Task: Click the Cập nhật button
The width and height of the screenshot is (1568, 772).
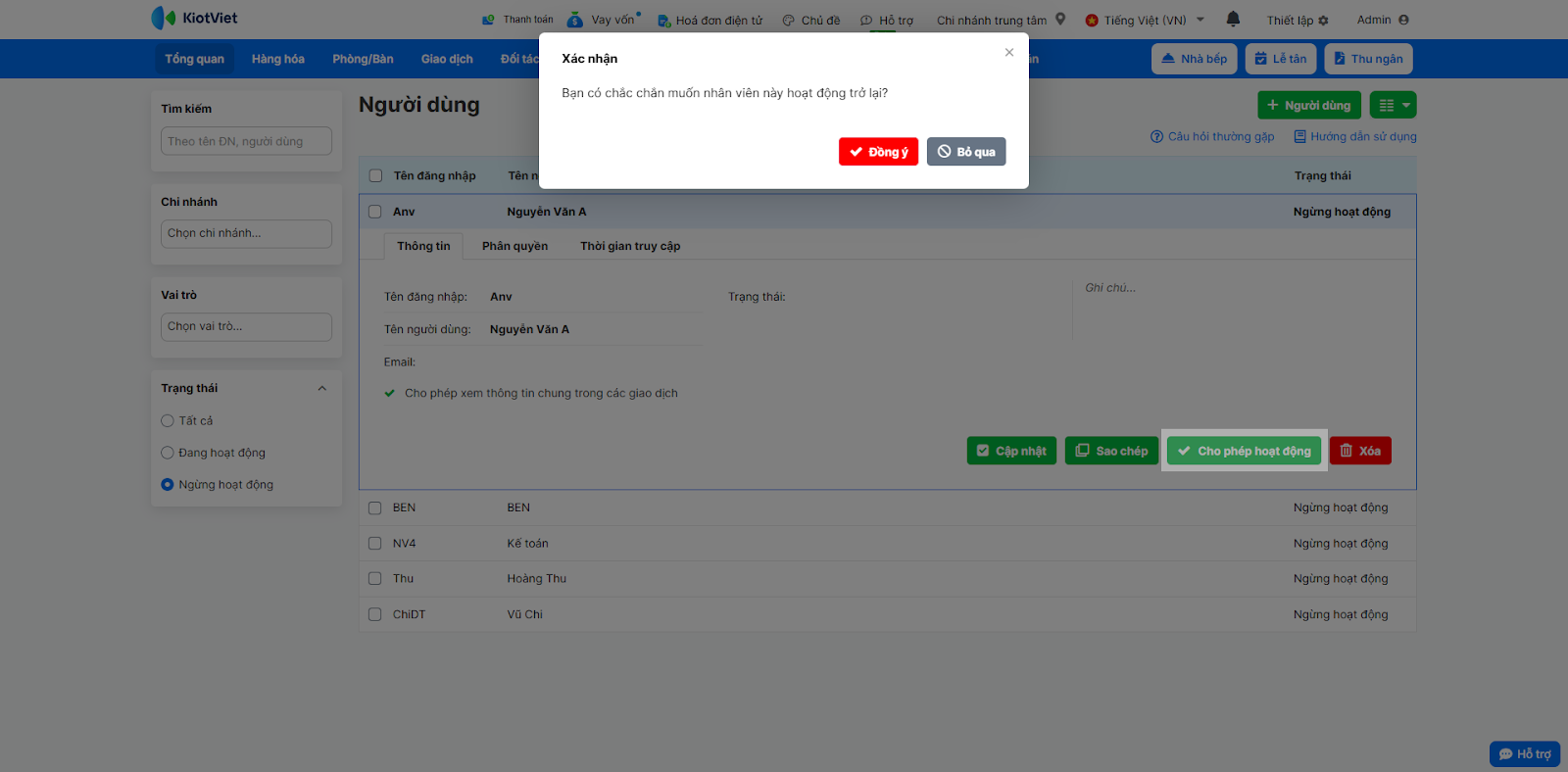Action: [x=1011, y=451]
